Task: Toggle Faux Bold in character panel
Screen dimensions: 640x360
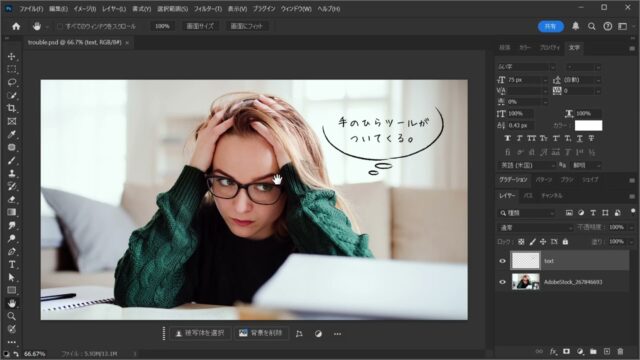Action: (508, 138)
